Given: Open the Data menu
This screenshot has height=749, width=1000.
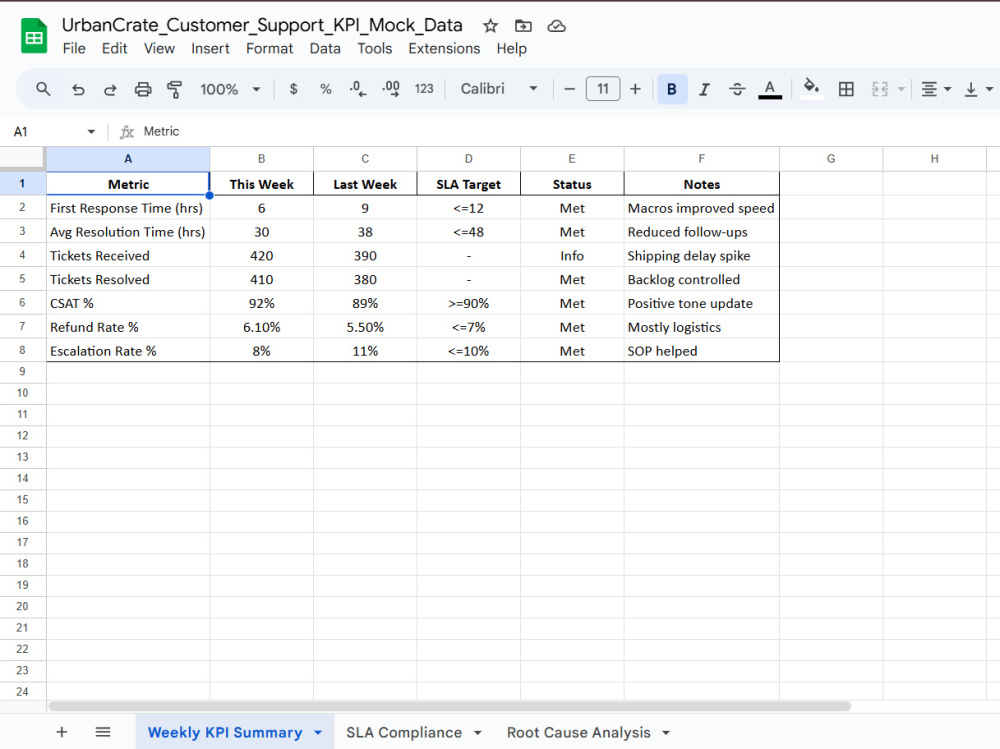Looking at the screenshot, I should click(325, 48).
